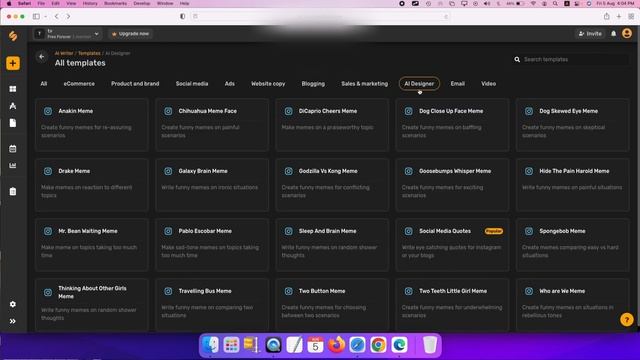Open DiCaprio Cheers Meme template
The height and width of the screenshot is (360, 640).
[332, 125]
